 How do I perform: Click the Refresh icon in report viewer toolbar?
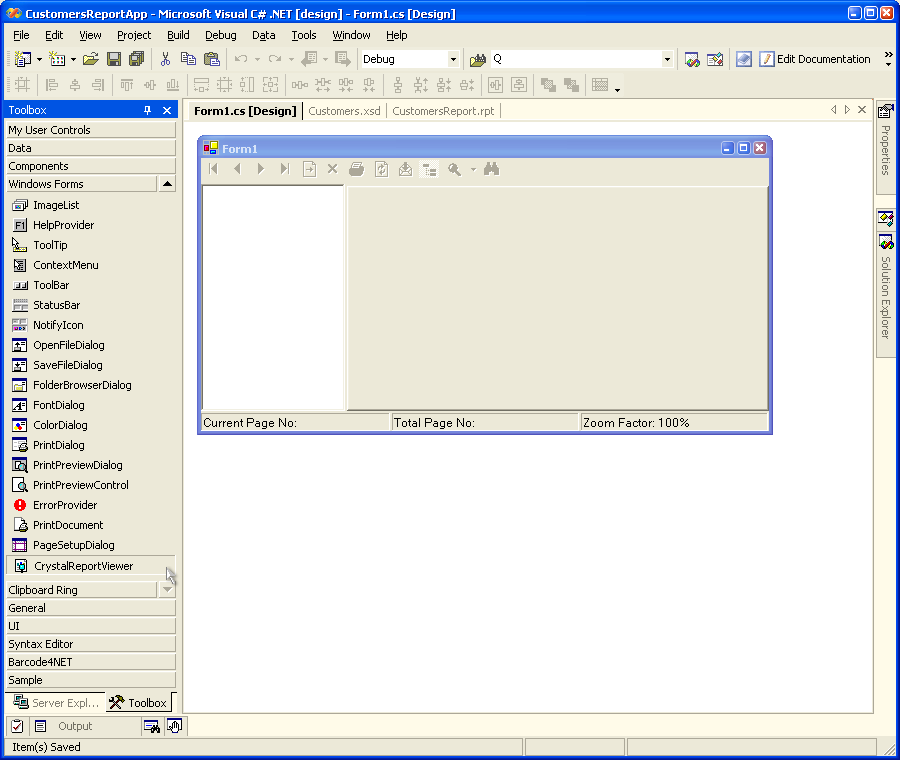381,169
